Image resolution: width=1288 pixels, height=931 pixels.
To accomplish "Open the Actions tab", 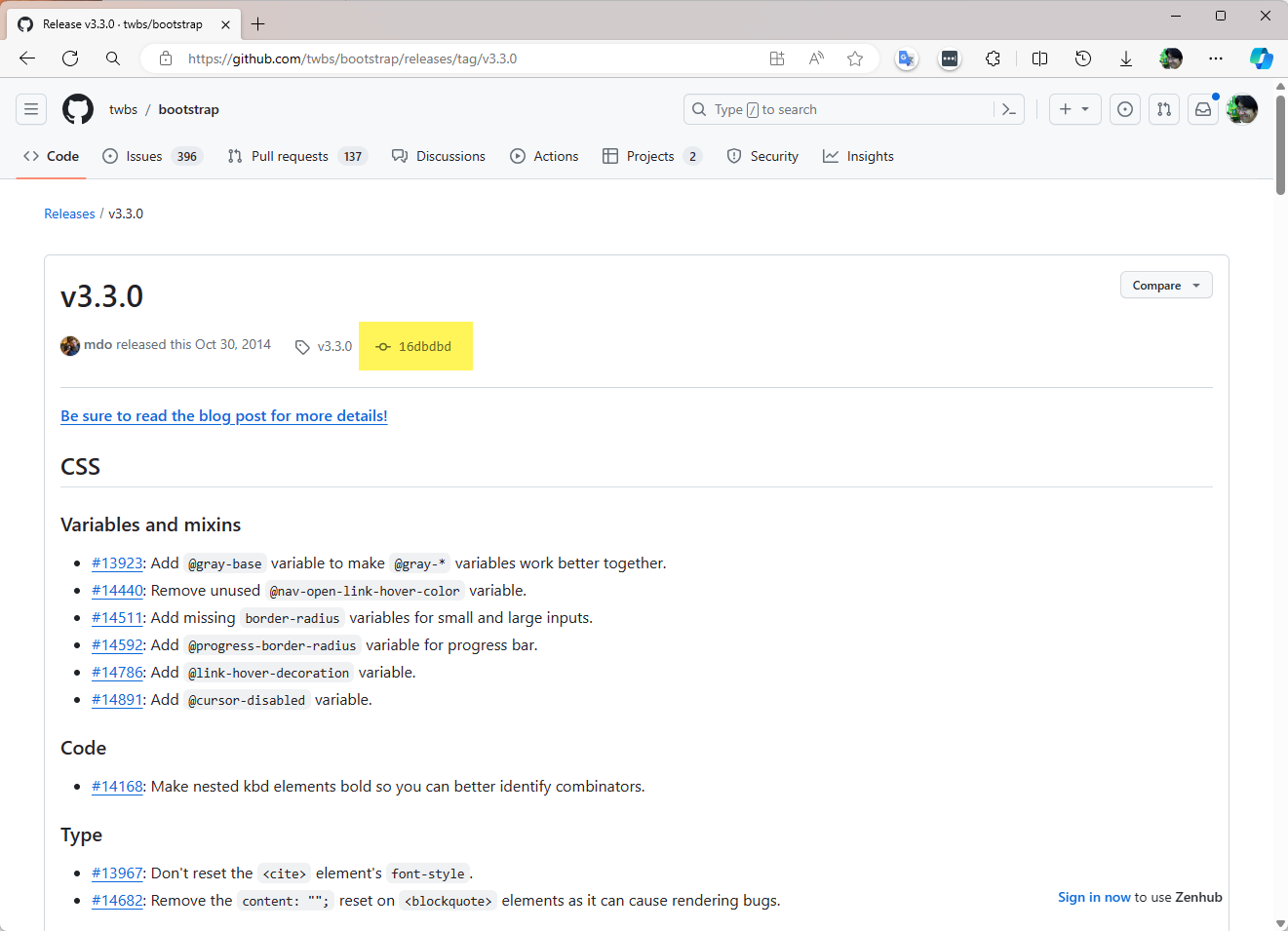I will 544,156.
